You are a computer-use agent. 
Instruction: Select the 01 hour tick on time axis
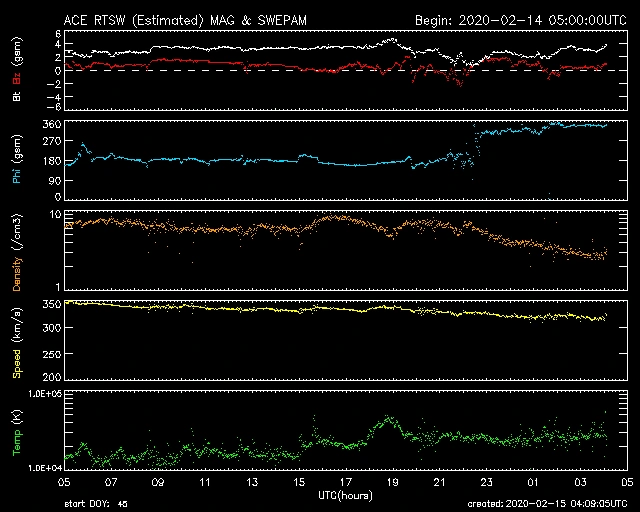[534, 481]
